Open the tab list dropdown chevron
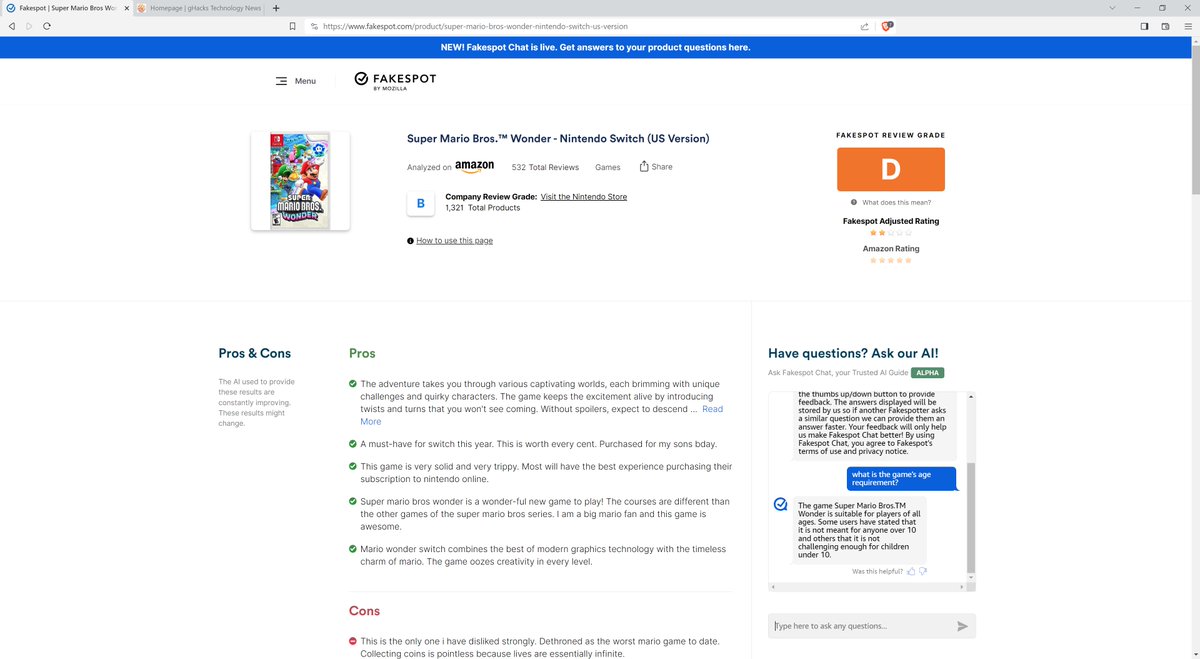The height and width of the screenshot is (659, 1200). pyautogui.click(x=1112, y=8)
